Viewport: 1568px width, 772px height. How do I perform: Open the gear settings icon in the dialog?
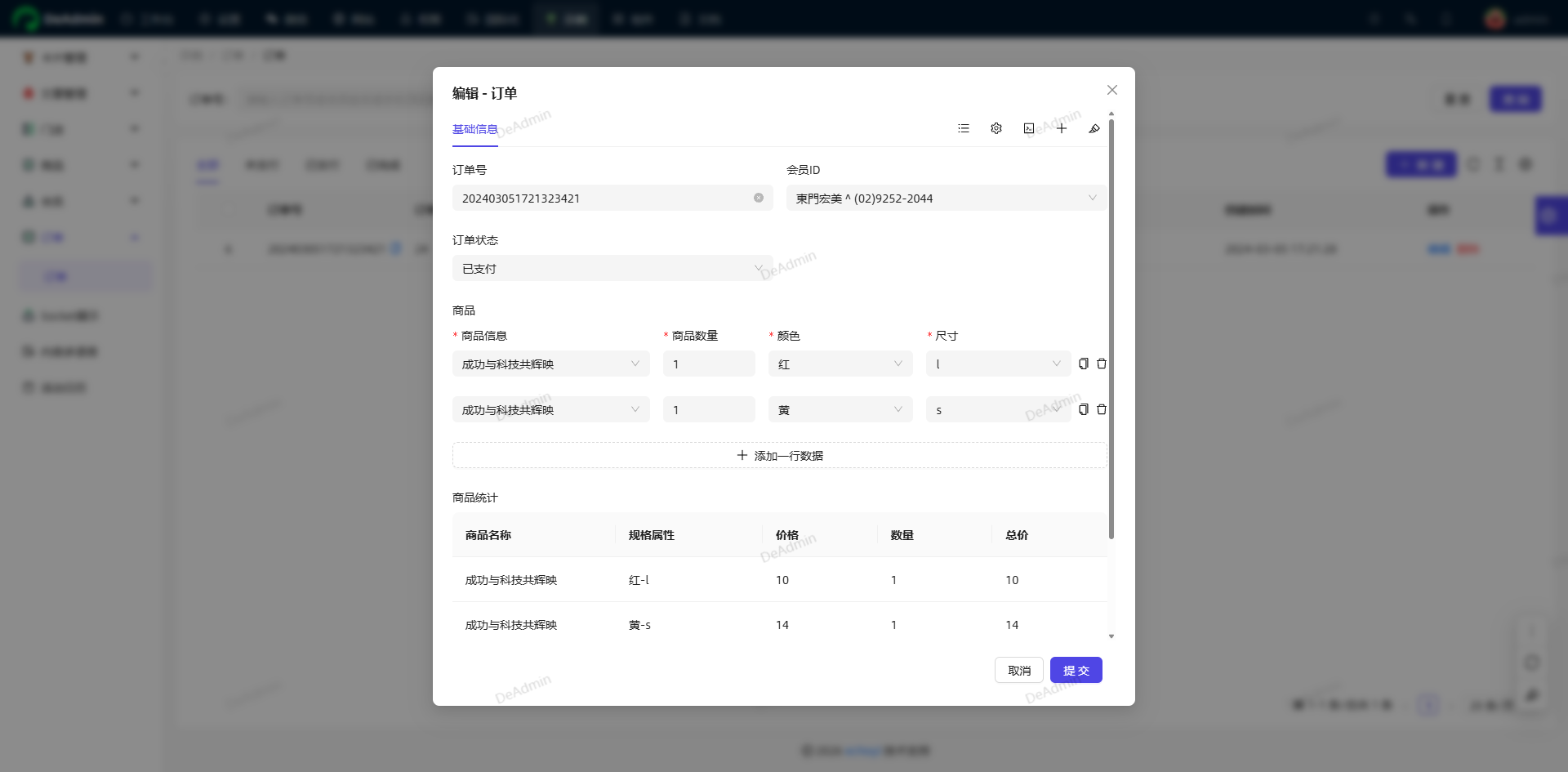996,128
